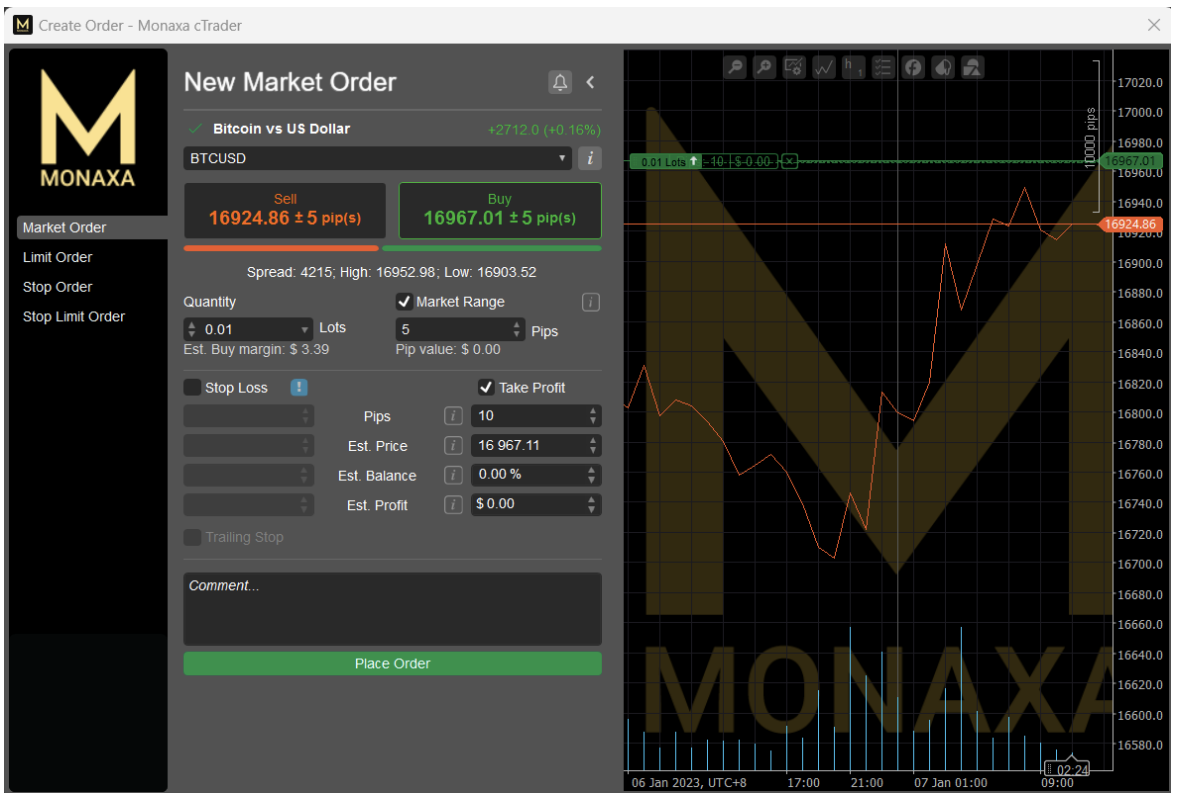Click the 02:24 countdown marker on chart
The image size is (1178, 794).
click(1068, 769)
